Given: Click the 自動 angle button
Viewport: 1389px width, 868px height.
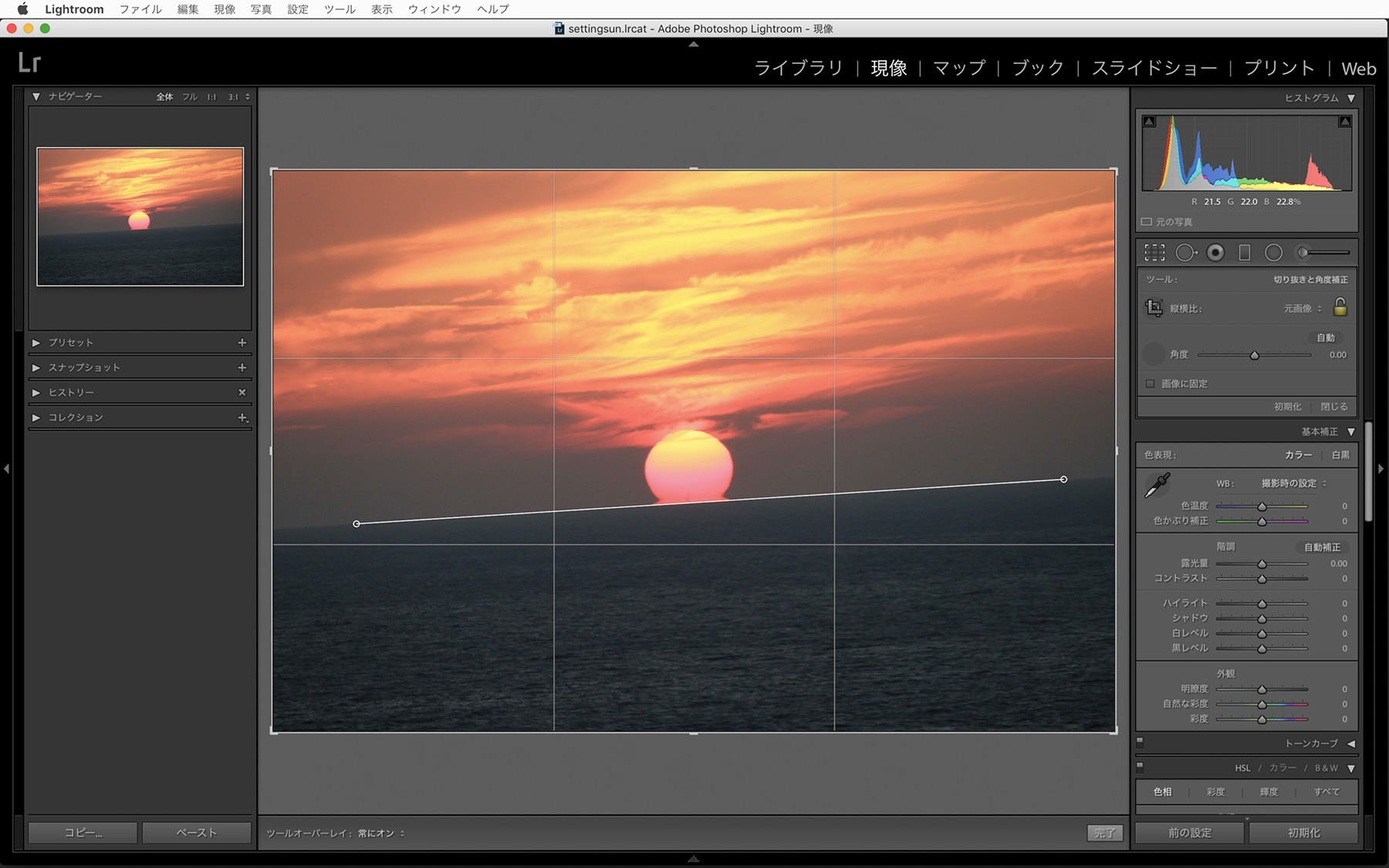Looking at the screenshot, I should (x=1326, y=338).
